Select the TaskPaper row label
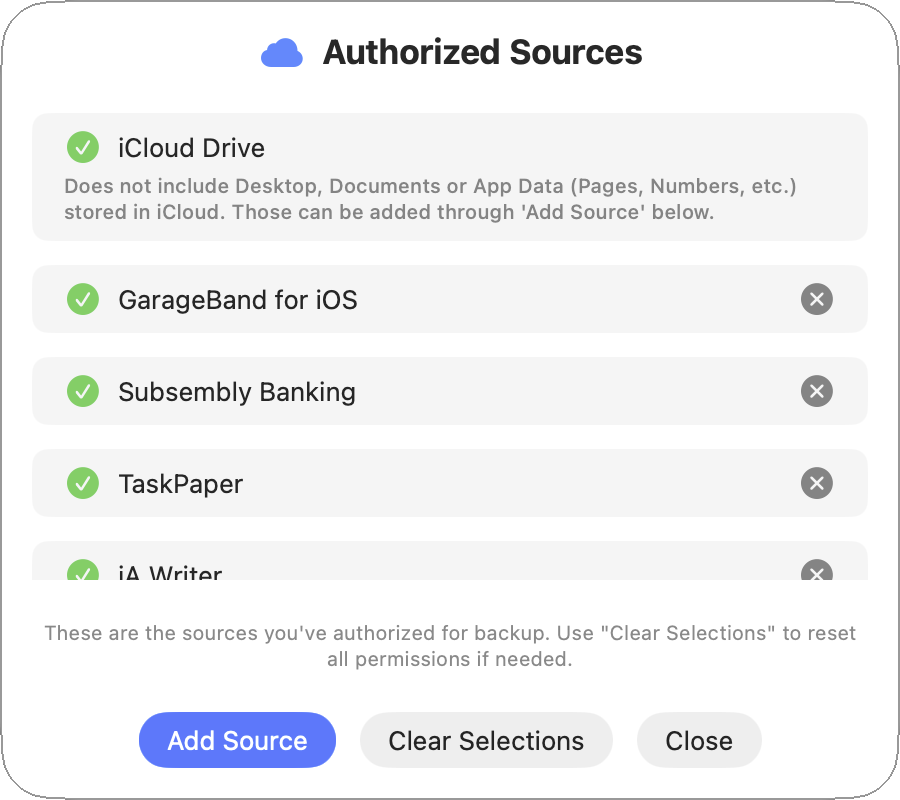Viewport: 900px width, 800px height. tap(180, 484)
